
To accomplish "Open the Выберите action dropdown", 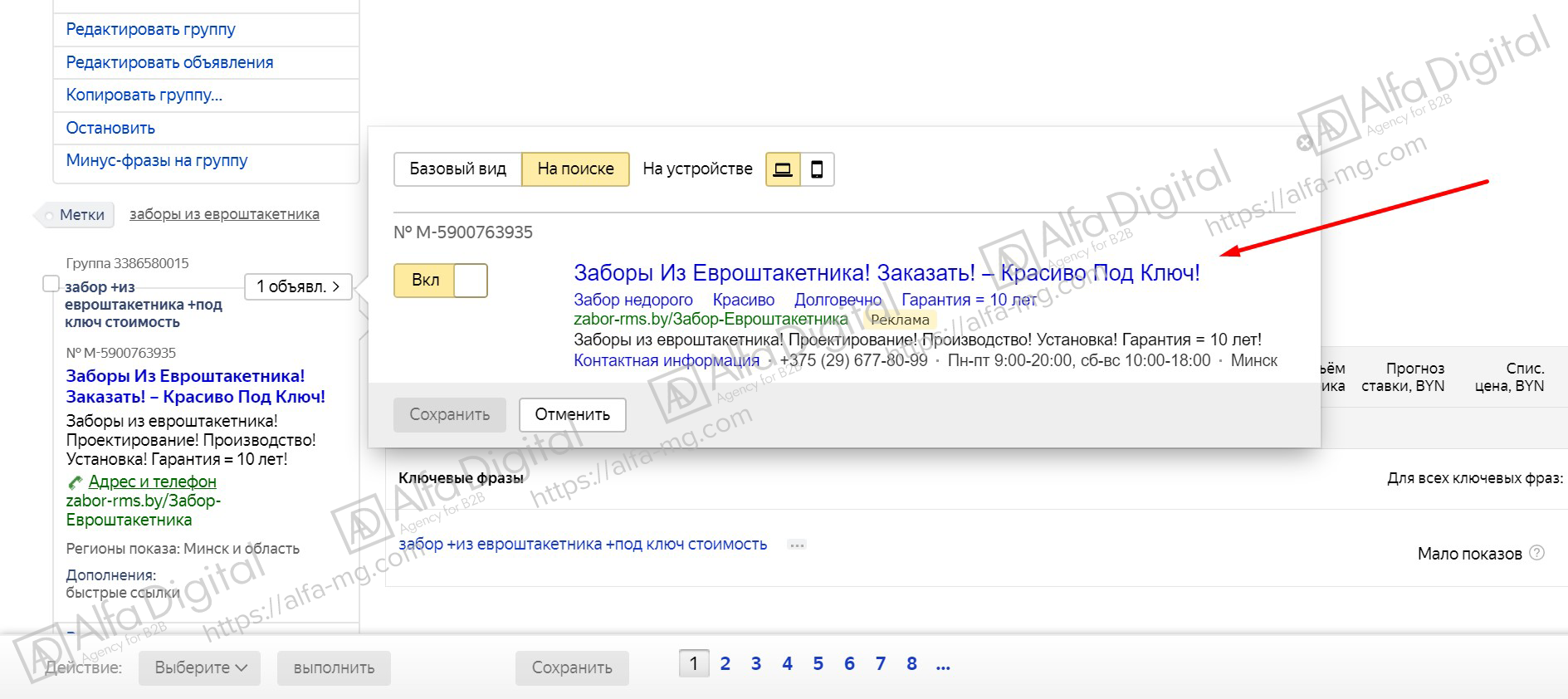I will pyautogui.click(x=200, y=667).
